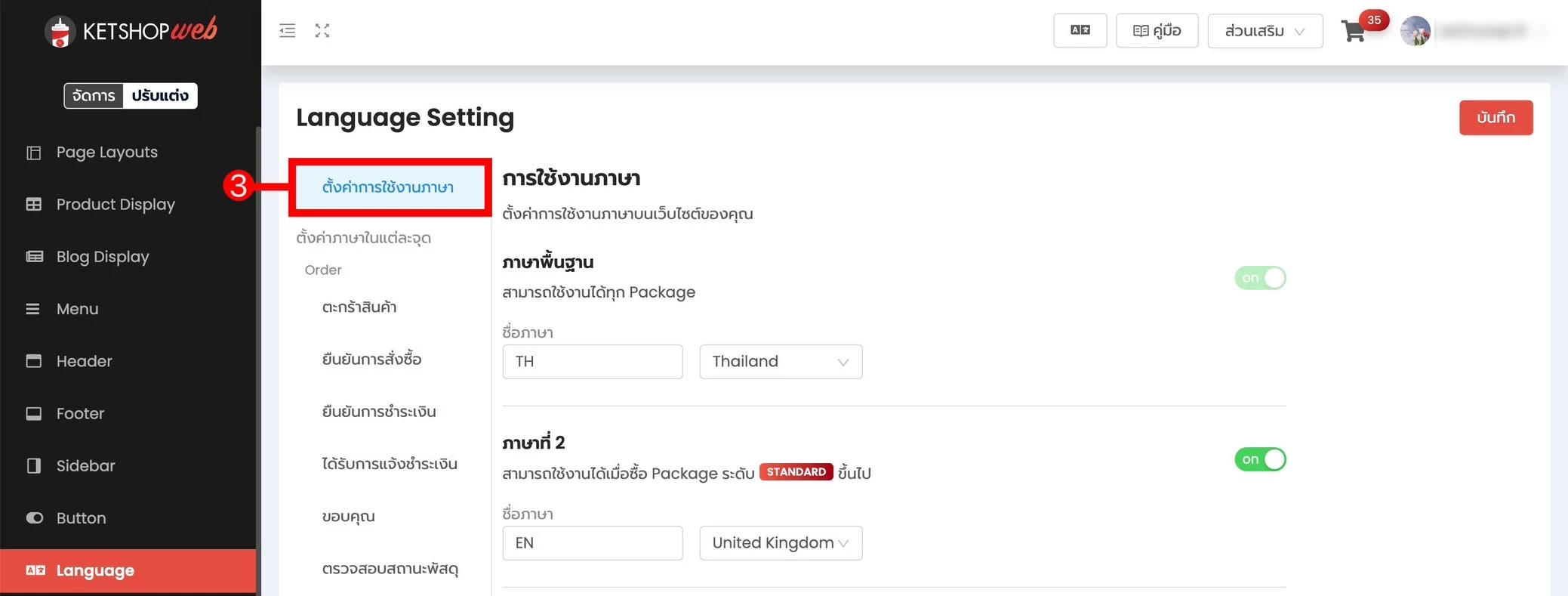1568x596 pixels.
Task: Click the red STANDARD package badge
Action: click(796, 471)
